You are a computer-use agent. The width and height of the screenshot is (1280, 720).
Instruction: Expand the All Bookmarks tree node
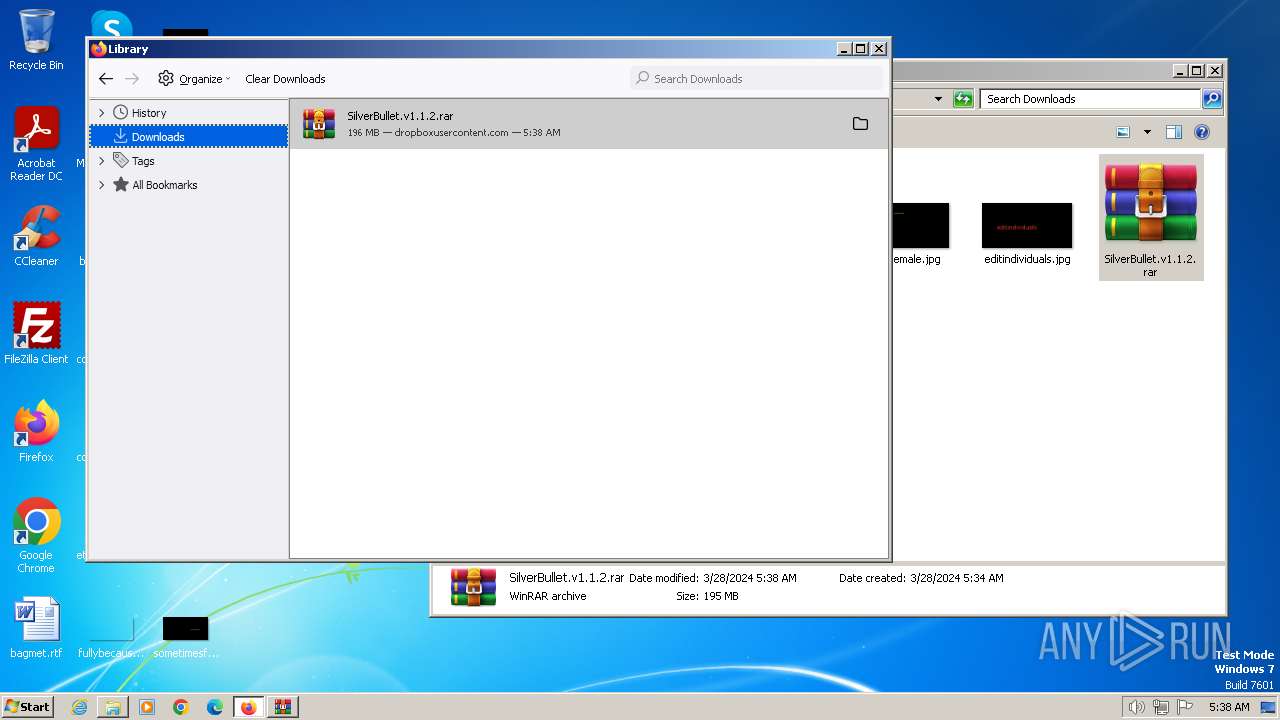coord(101,185)
